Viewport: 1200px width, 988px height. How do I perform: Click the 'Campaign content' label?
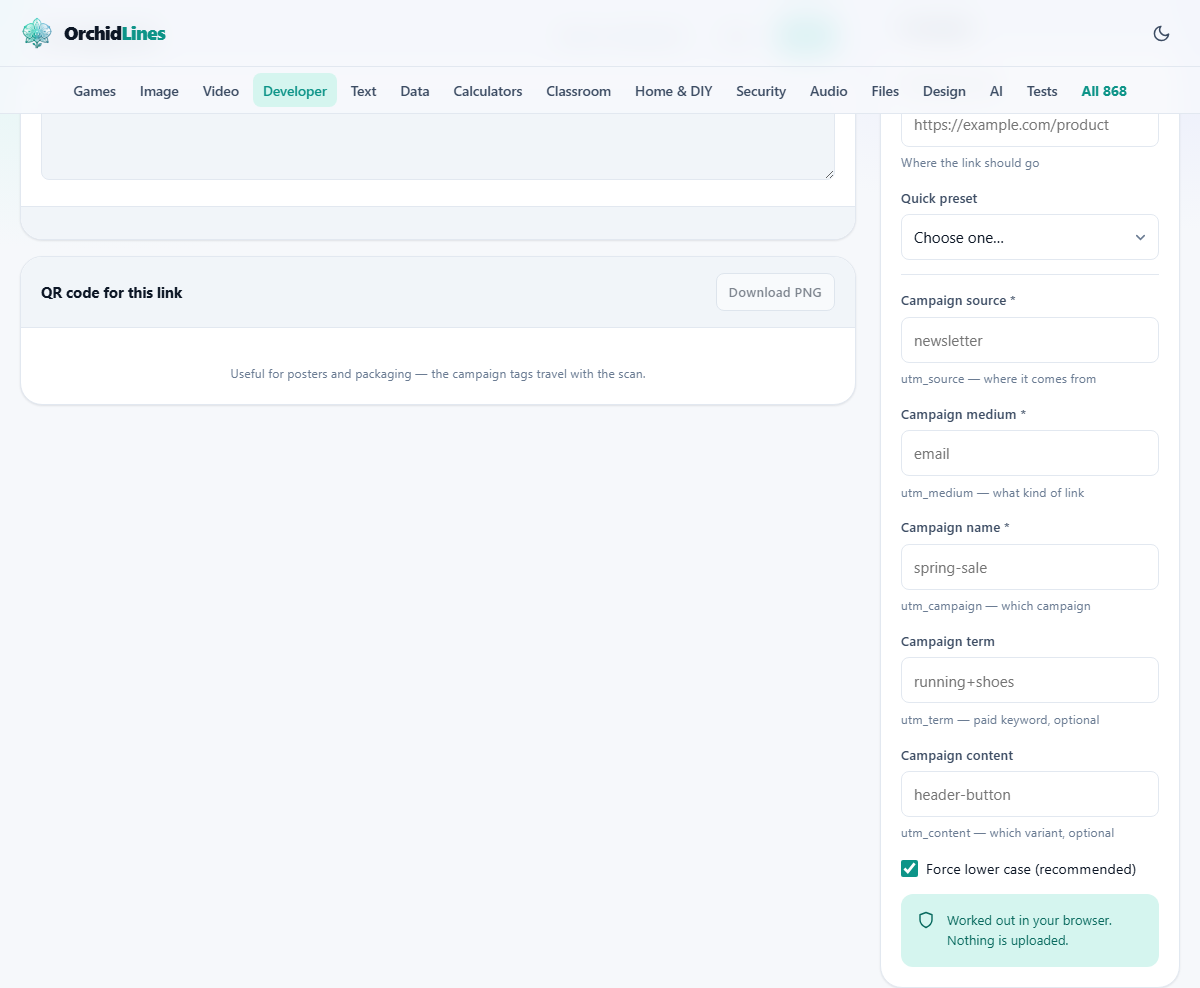(957, 755)
